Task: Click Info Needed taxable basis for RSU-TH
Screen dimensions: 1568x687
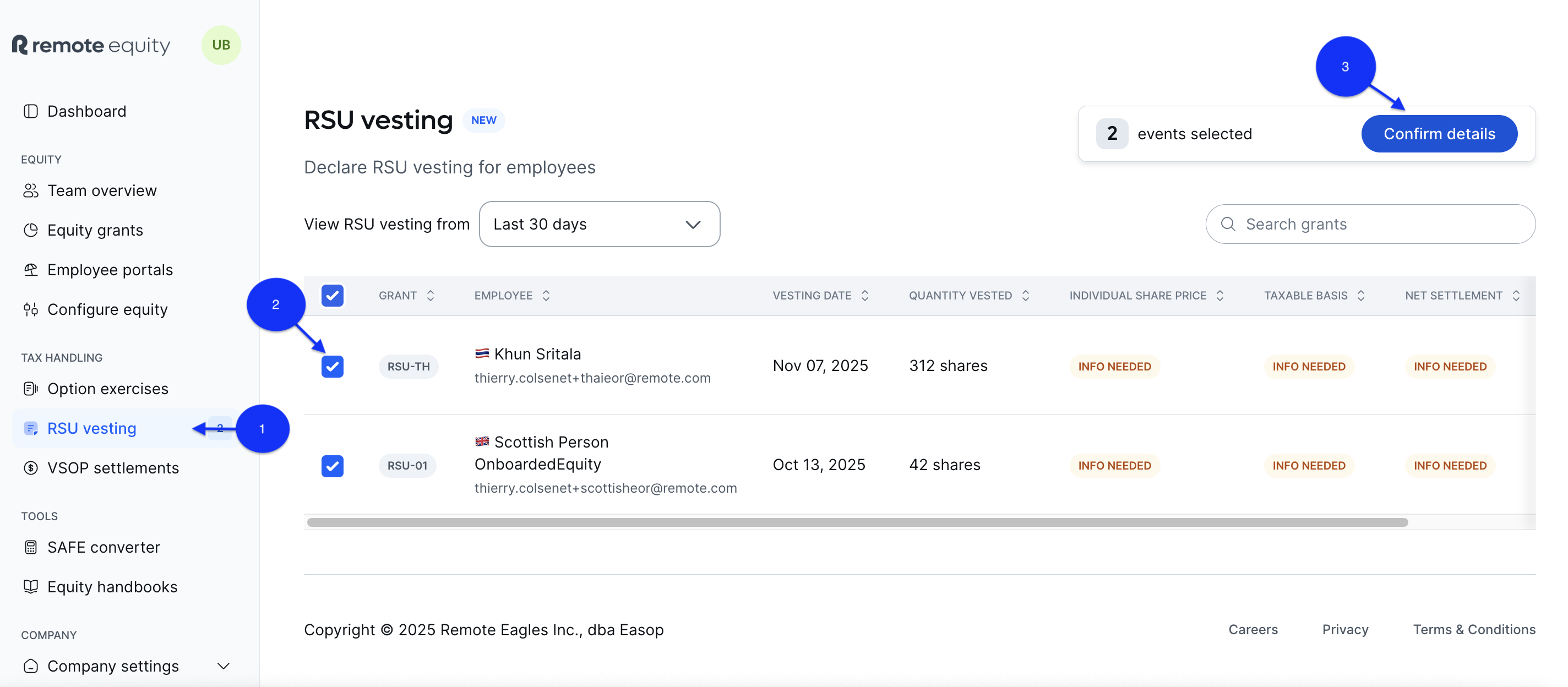Action: pos(1309,366)
